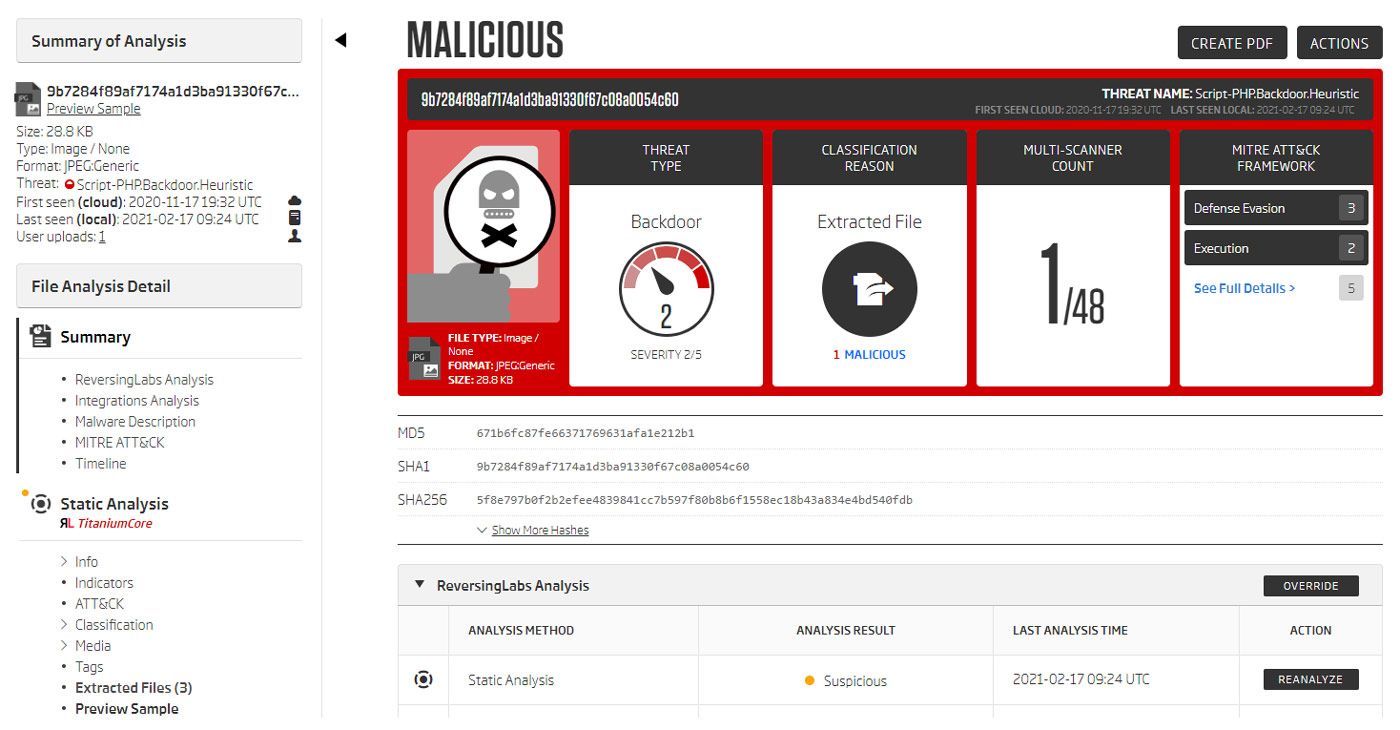Go to Extracted Files (3) section
This screenshot has width=1400, height=730.
coord(133,688)
